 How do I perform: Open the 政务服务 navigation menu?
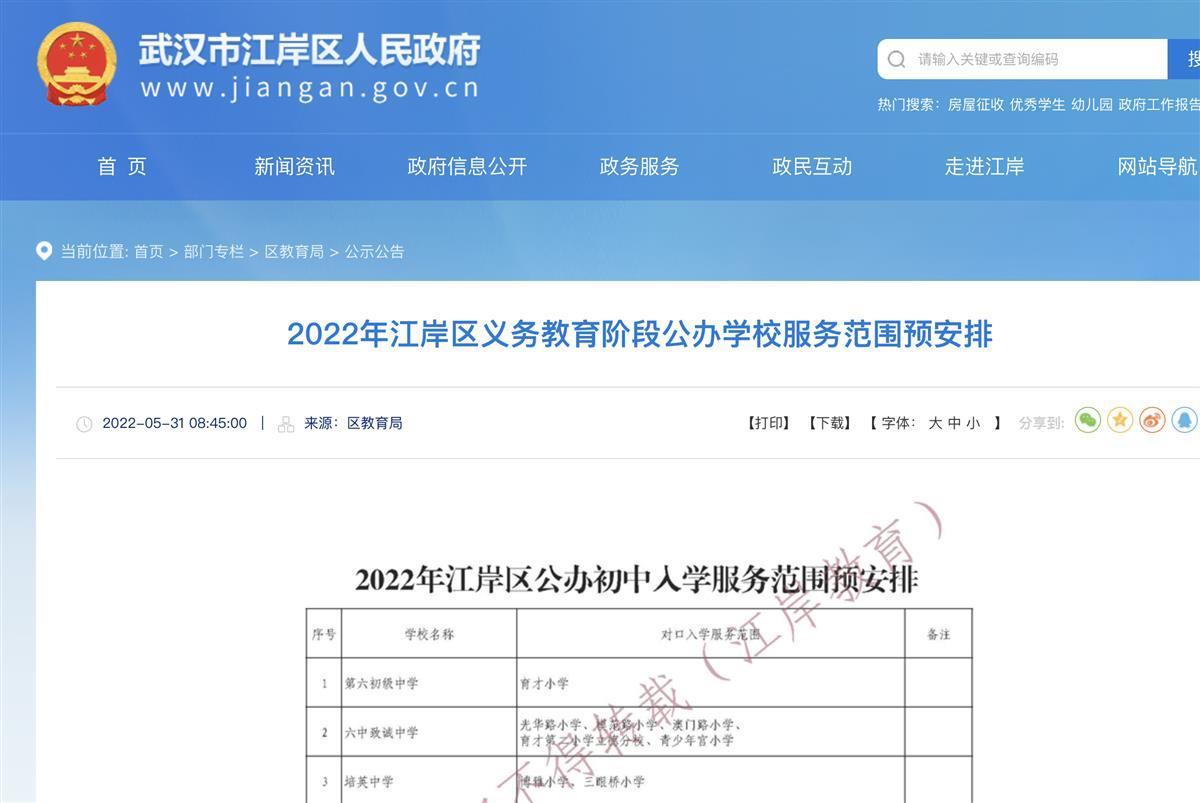(639, 167)
